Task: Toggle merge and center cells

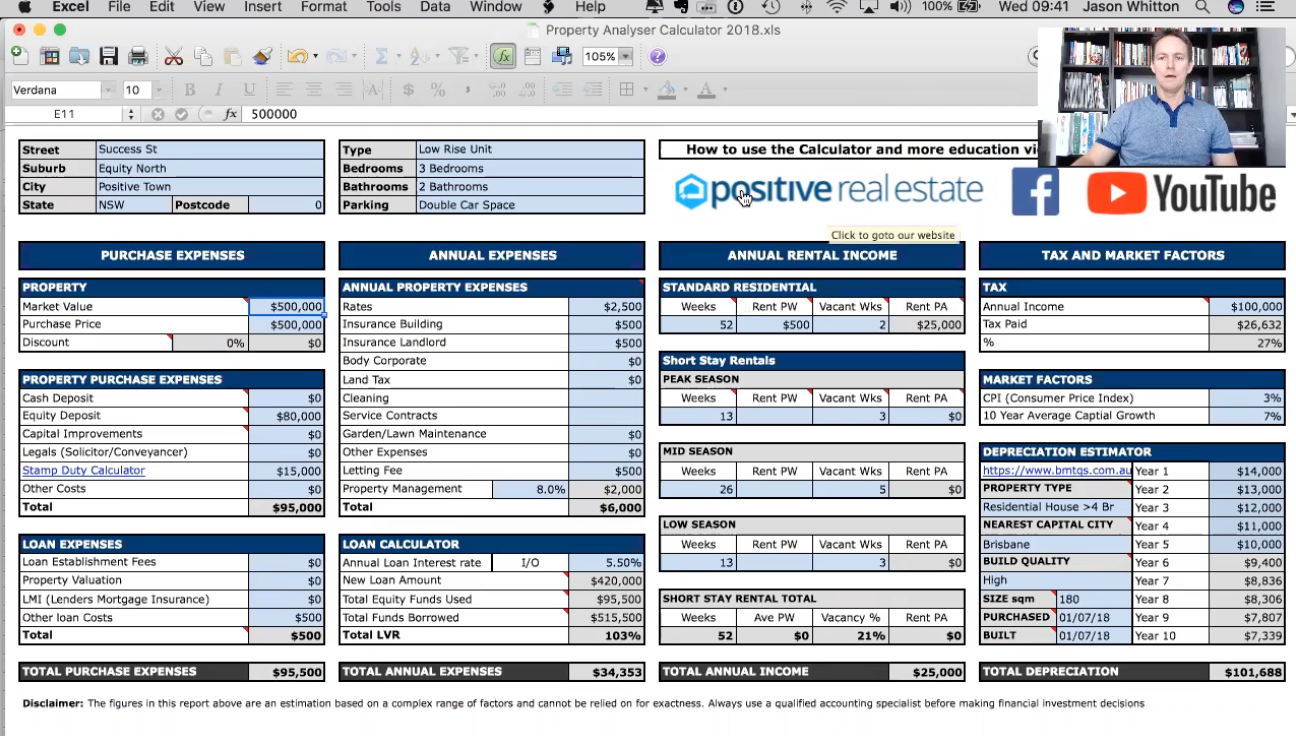Action: (374, 90)
